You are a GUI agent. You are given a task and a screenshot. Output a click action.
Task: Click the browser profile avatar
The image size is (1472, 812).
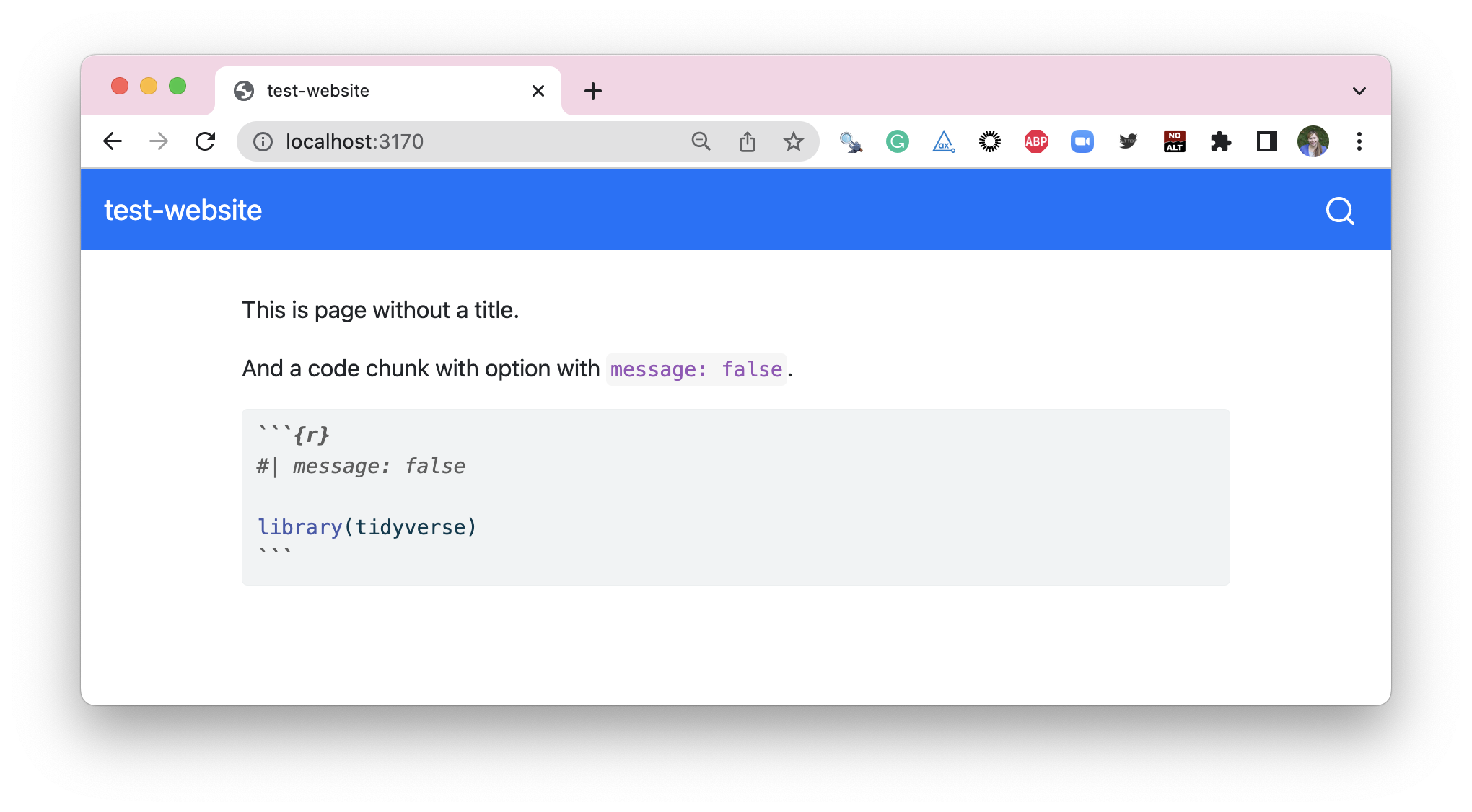tap(1313, 141)
